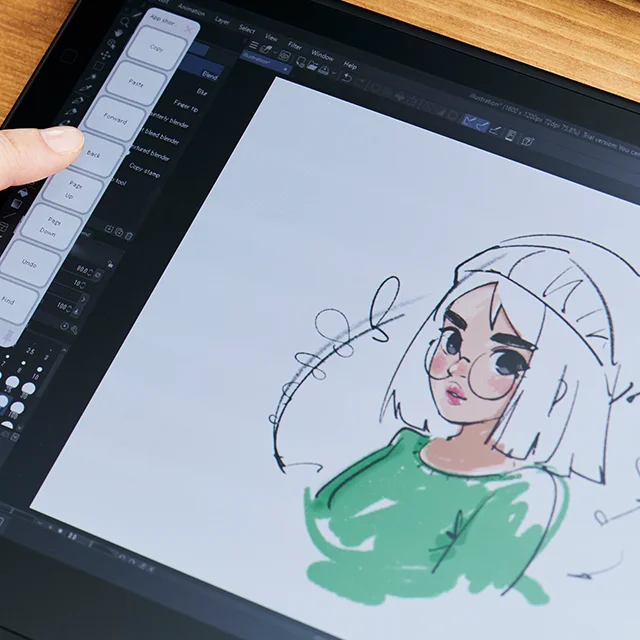Select the Pencil tool below Pen

pyautogui.click(x=71, y=111)
